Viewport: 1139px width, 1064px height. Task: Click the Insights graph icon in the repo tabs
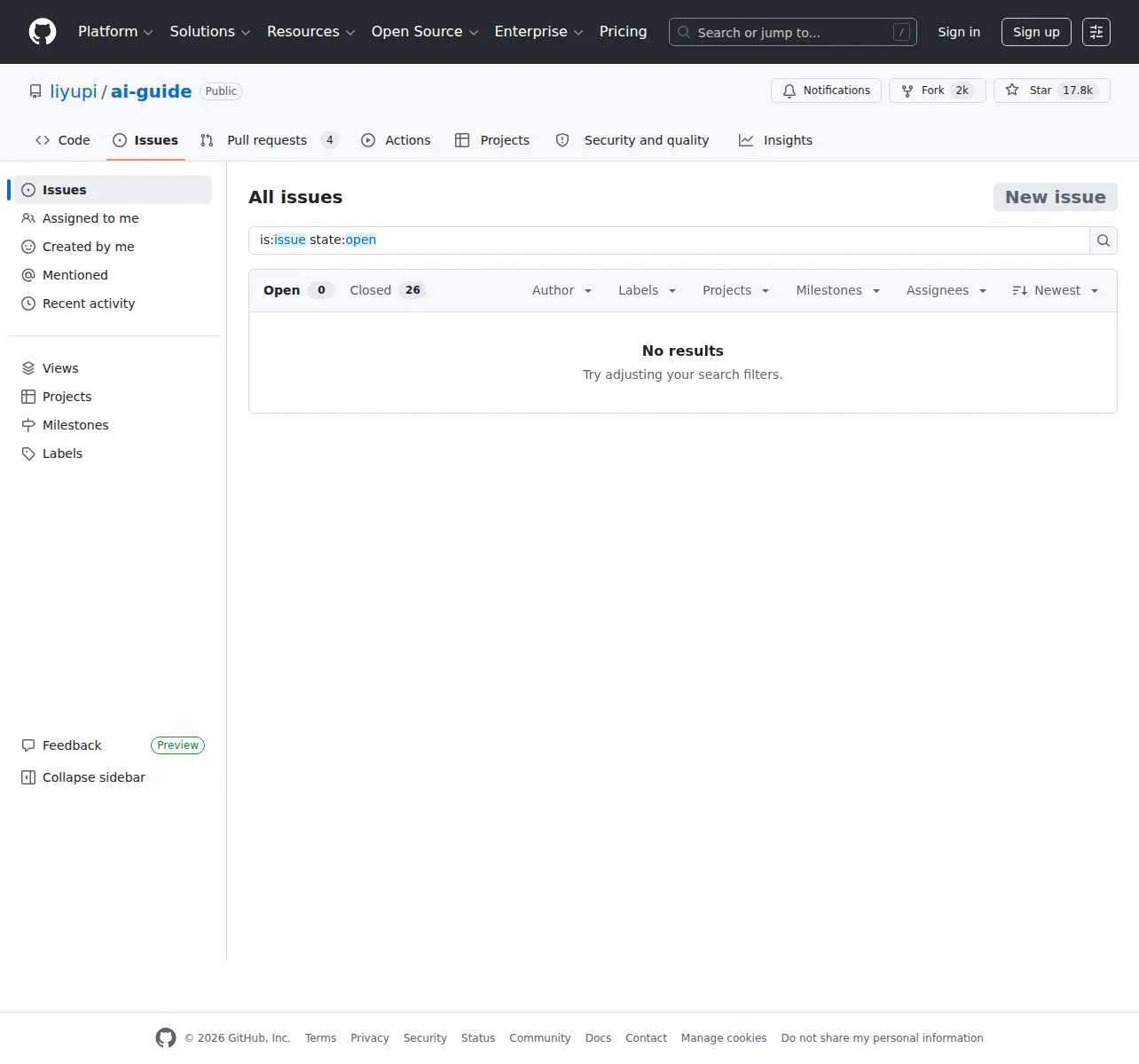click(746, 140)
